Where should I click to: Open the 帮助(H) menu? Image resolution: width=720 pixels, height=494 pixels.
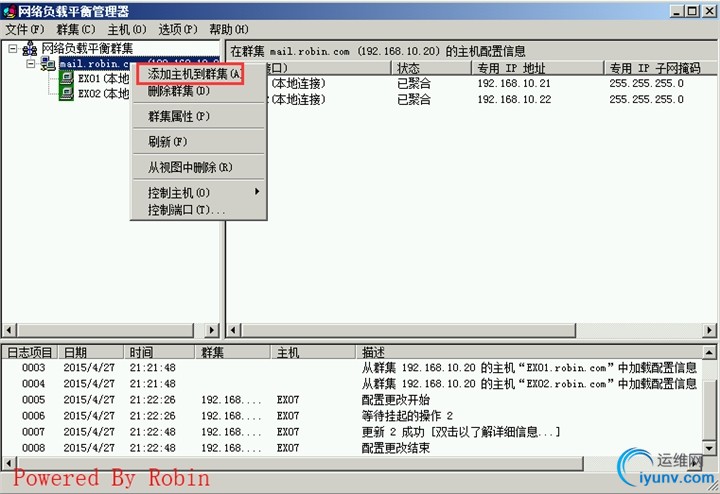tap(229, 30)
